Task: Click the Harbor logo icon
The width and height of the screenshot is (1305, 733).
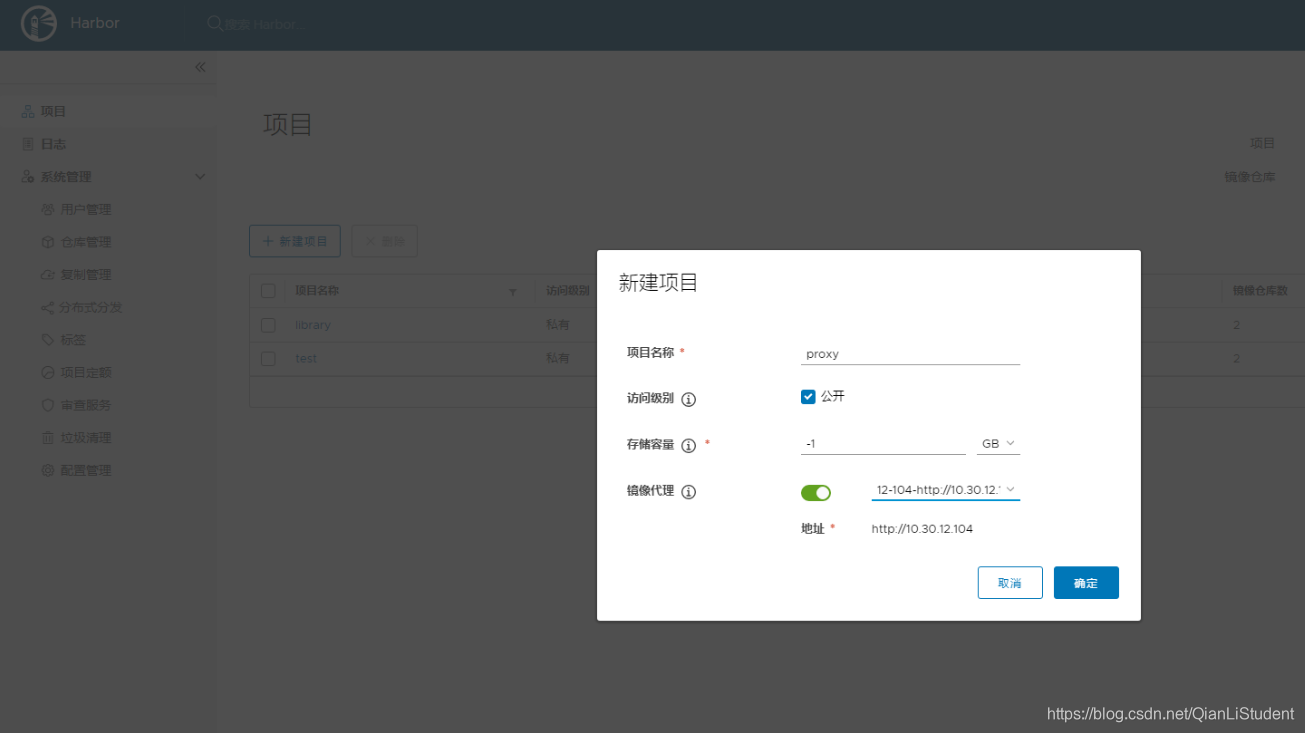Action: [39, 23]
